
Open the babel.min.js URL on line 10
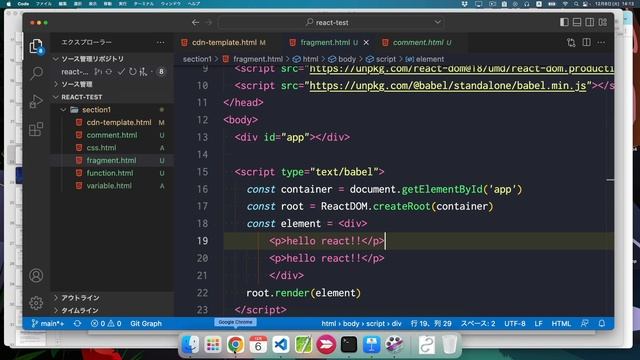[448, 86]
